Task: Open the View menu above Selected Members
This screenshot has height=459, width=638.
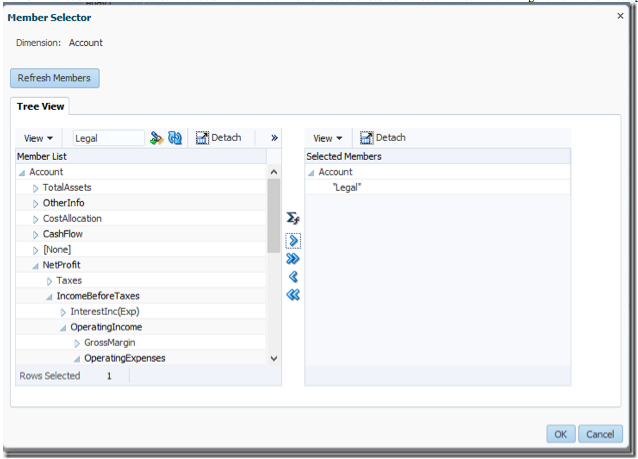Action: [327, 138]
